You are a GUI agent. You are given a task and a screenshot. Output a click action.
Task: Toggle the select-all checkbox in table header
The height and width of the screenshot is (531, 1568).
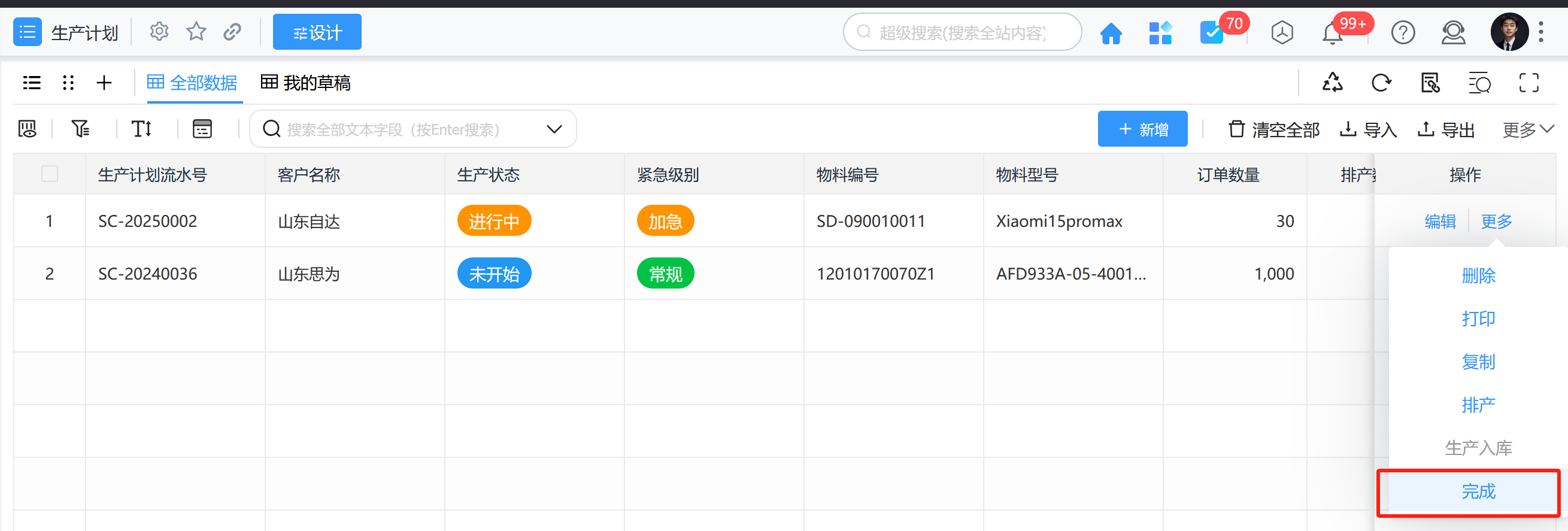tap(49, 174)
